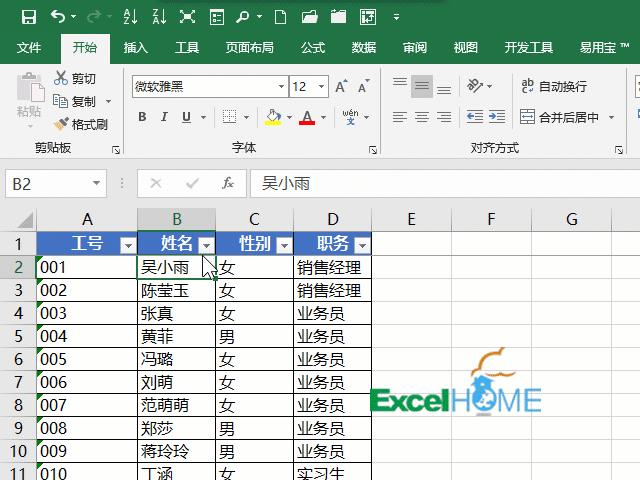Screen dimensions: 640x480
Task: Switch to the 公式 tab
Action: (313, 48)
